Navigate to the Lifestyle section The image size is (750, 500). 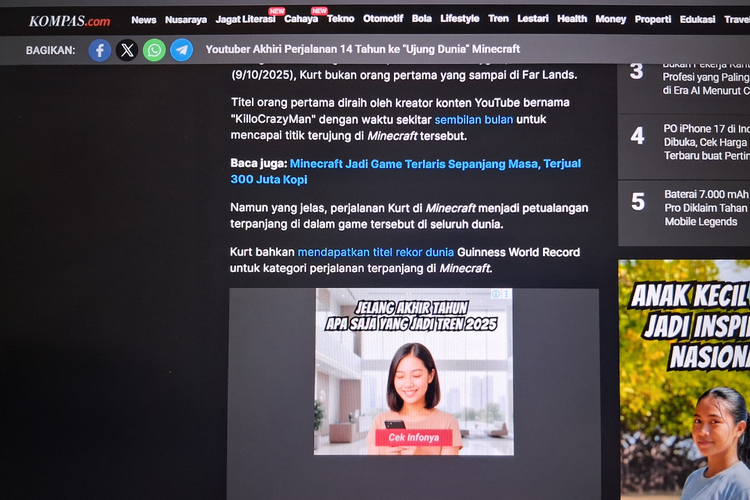[x=460, y=19]
